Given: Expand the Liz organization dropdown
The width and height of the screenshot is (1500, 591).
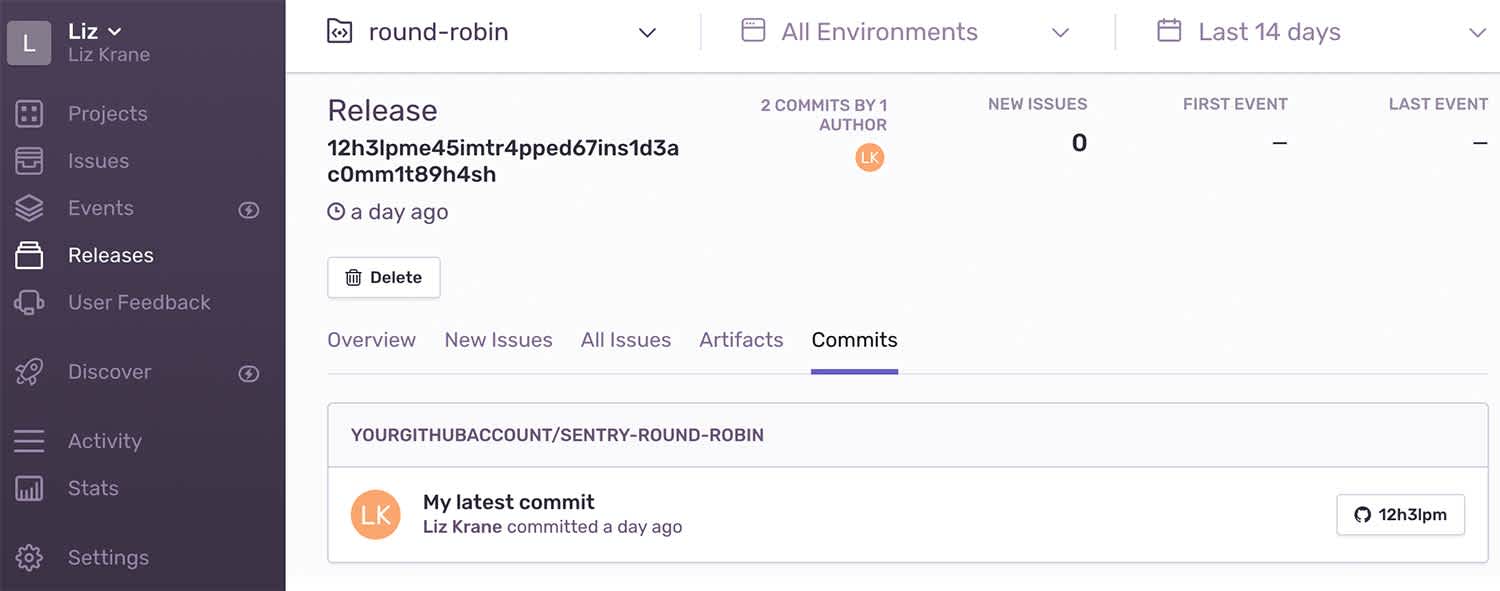Looking at the screenshot, I should 95,32.
